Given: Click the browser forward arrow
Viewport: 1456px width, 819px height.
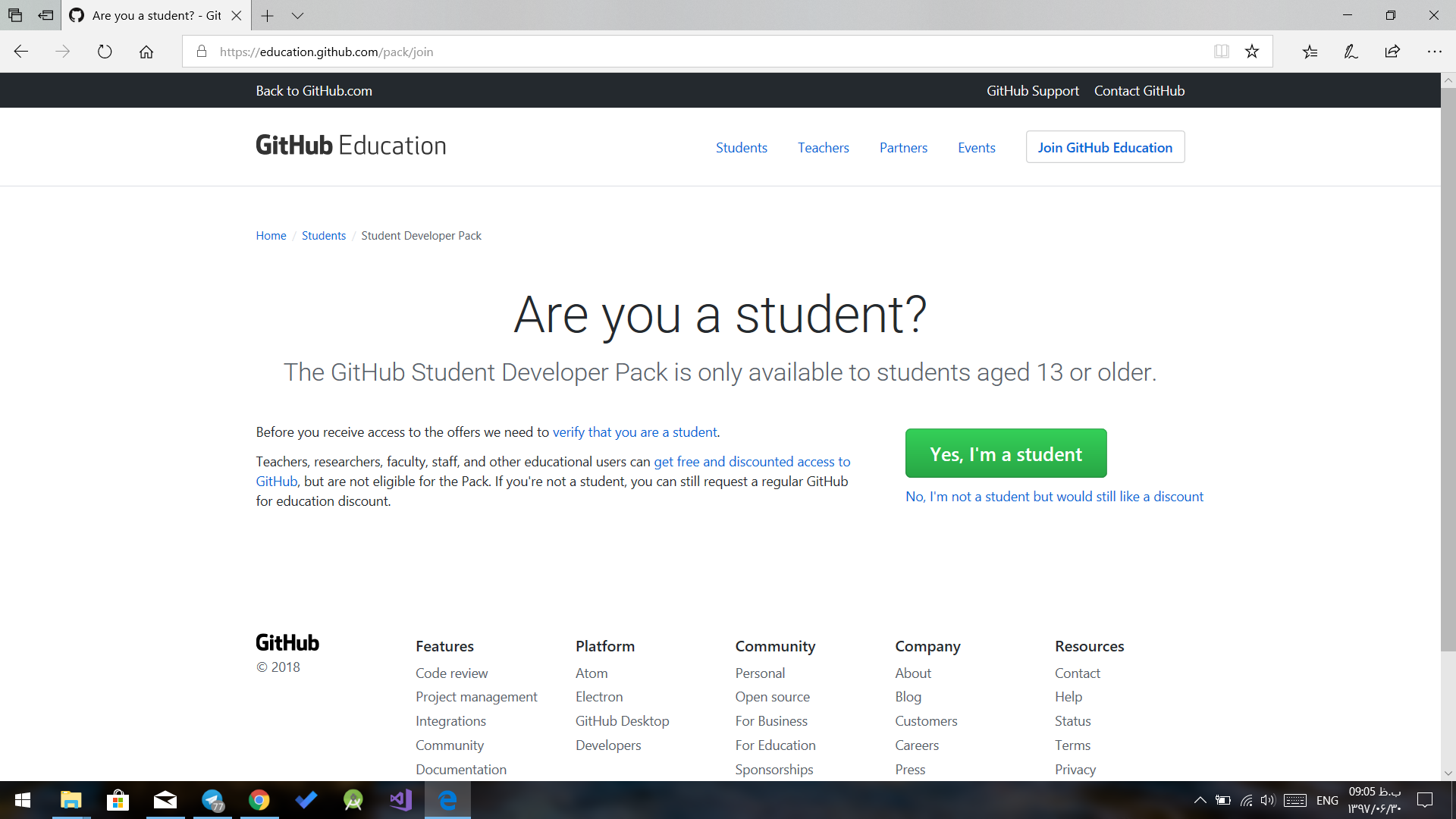Looking at the screenshot, I should pos(63,52).
